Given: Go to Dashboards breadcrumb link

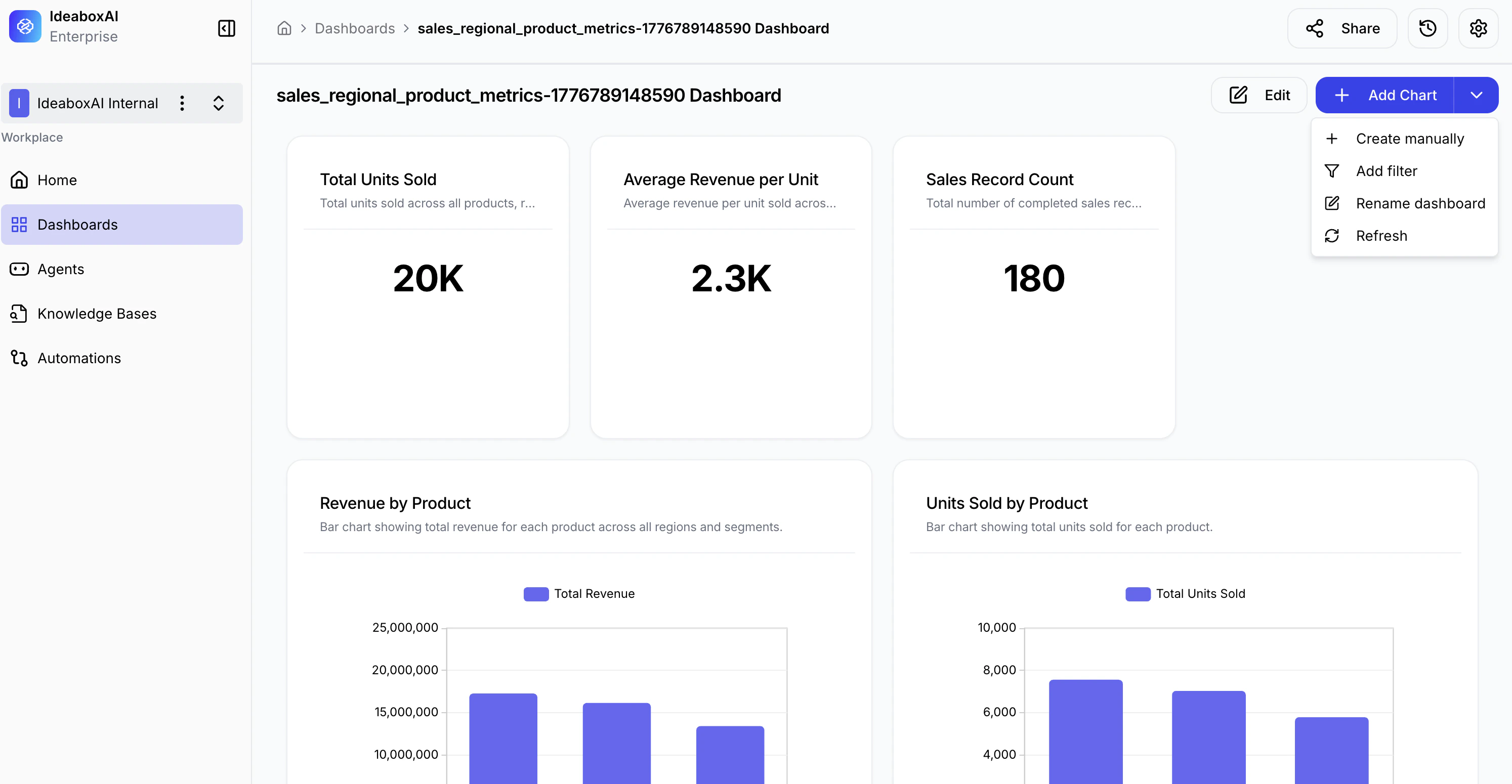Looking at the screenshot, I should click(x=355, y=28).
